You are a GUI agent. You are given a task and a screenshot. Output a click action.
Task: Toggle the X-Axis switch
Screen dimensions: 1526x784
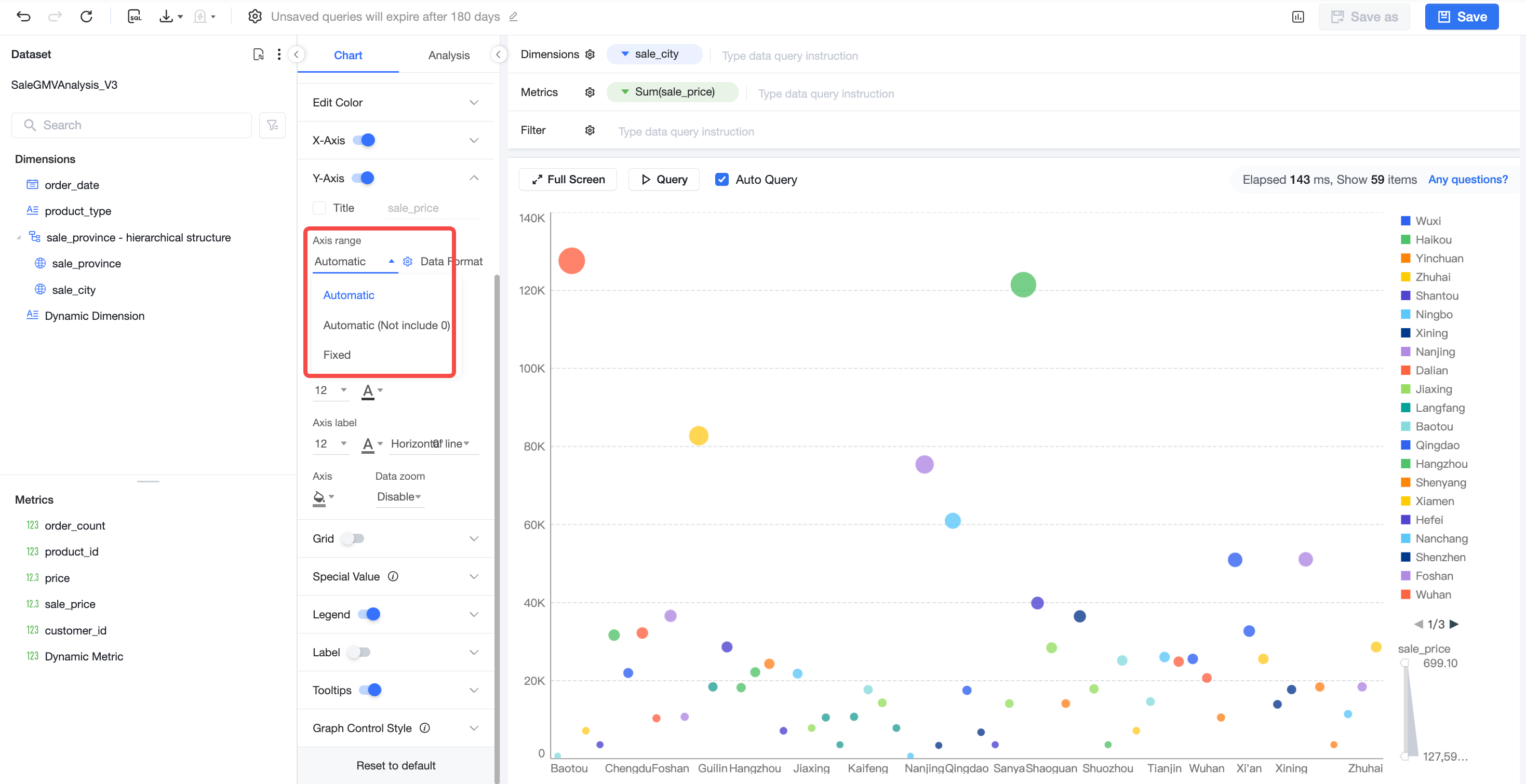pyautogui.click(x=364, y=140)
